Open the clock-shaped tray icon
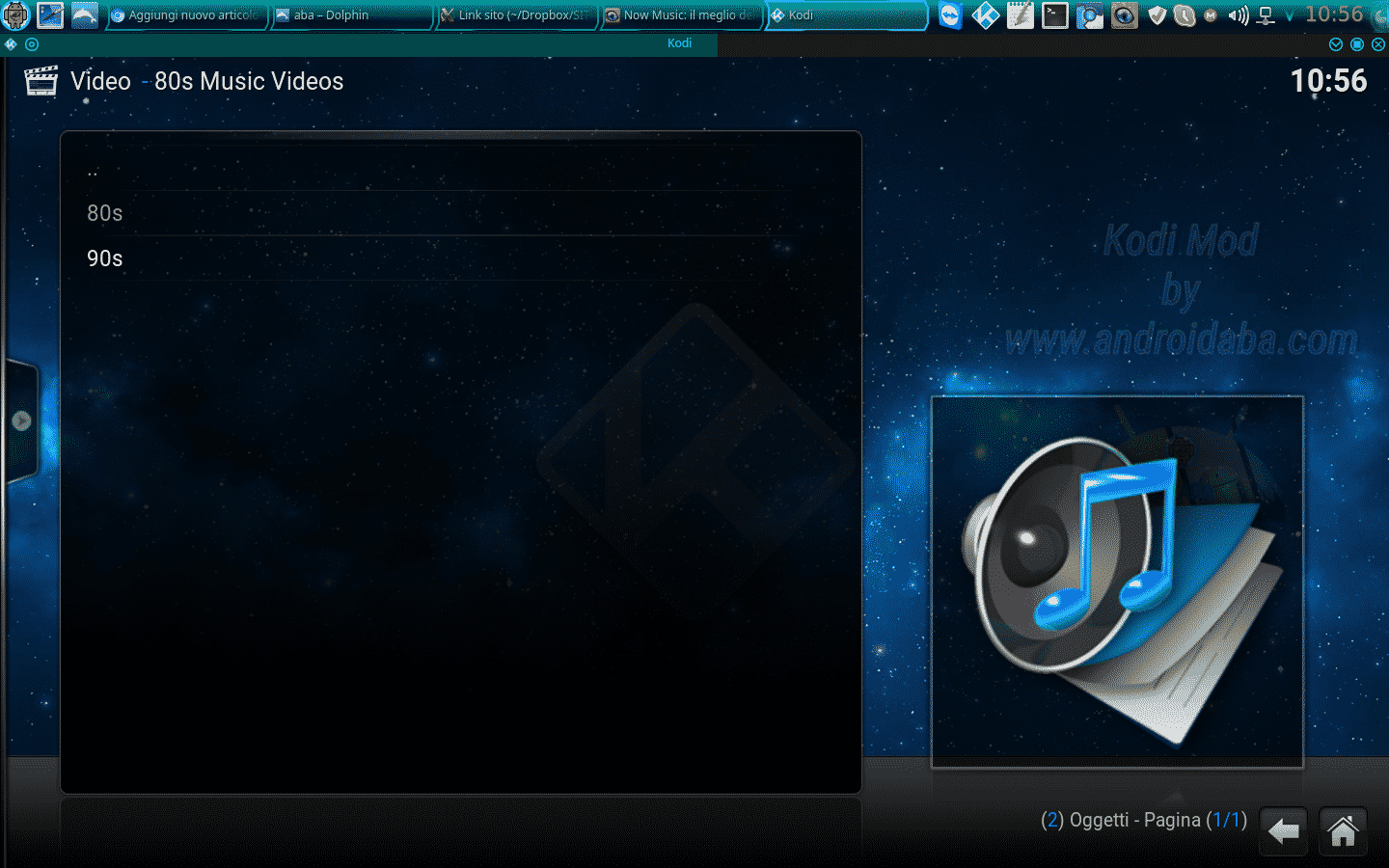The height and width of the screenshot is (868, 1389). tap(1185, 15)
